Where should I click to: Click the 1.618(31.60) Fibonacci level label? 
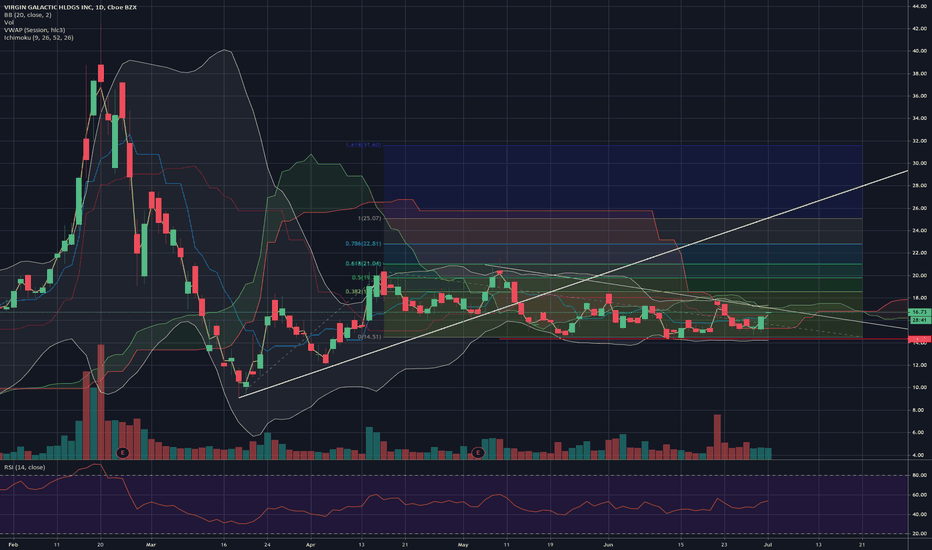click(x=363, y=145)
